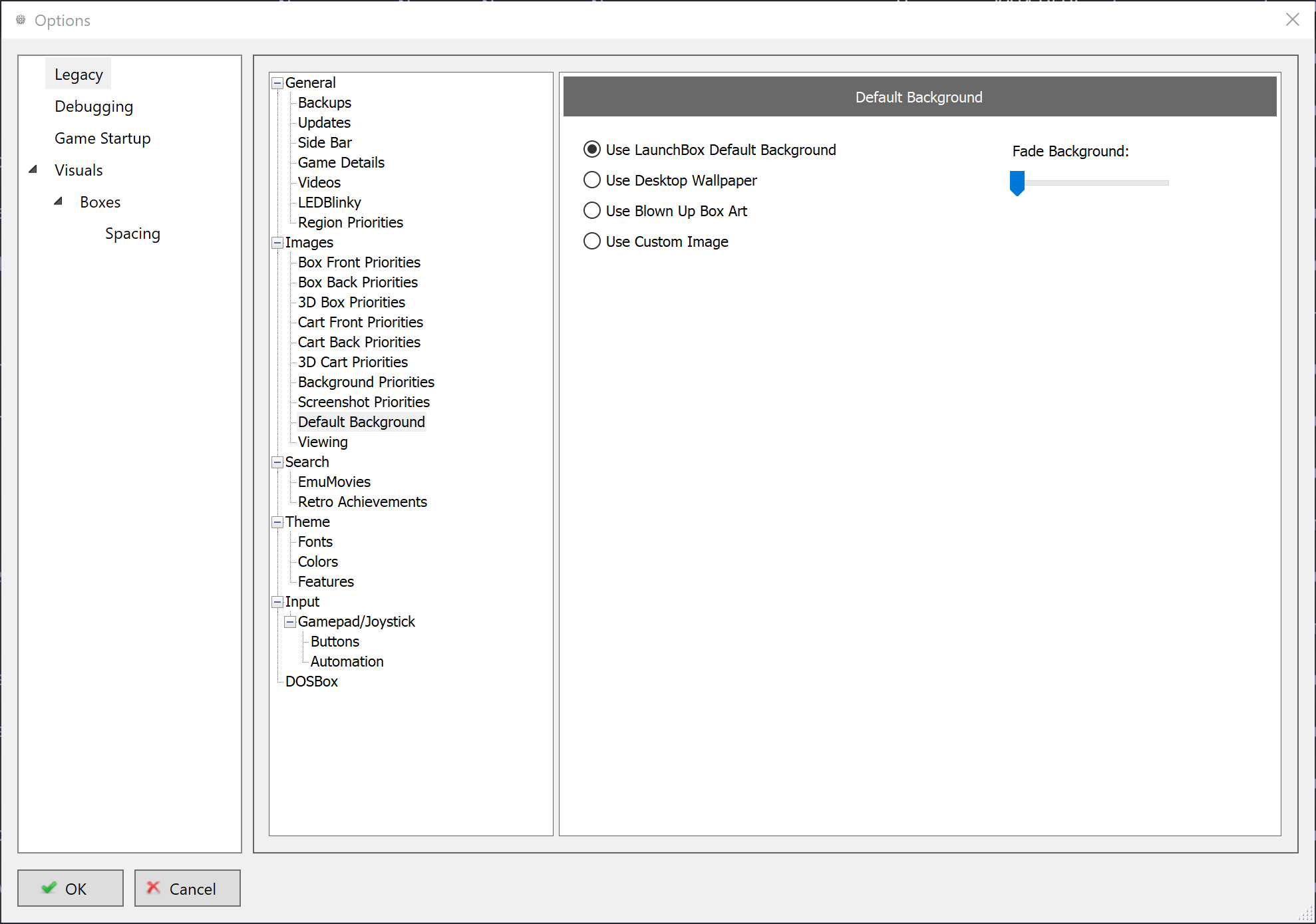Select Side Bar tree item
Viewport: 1316px width, 924px height.
click(325, 143)
